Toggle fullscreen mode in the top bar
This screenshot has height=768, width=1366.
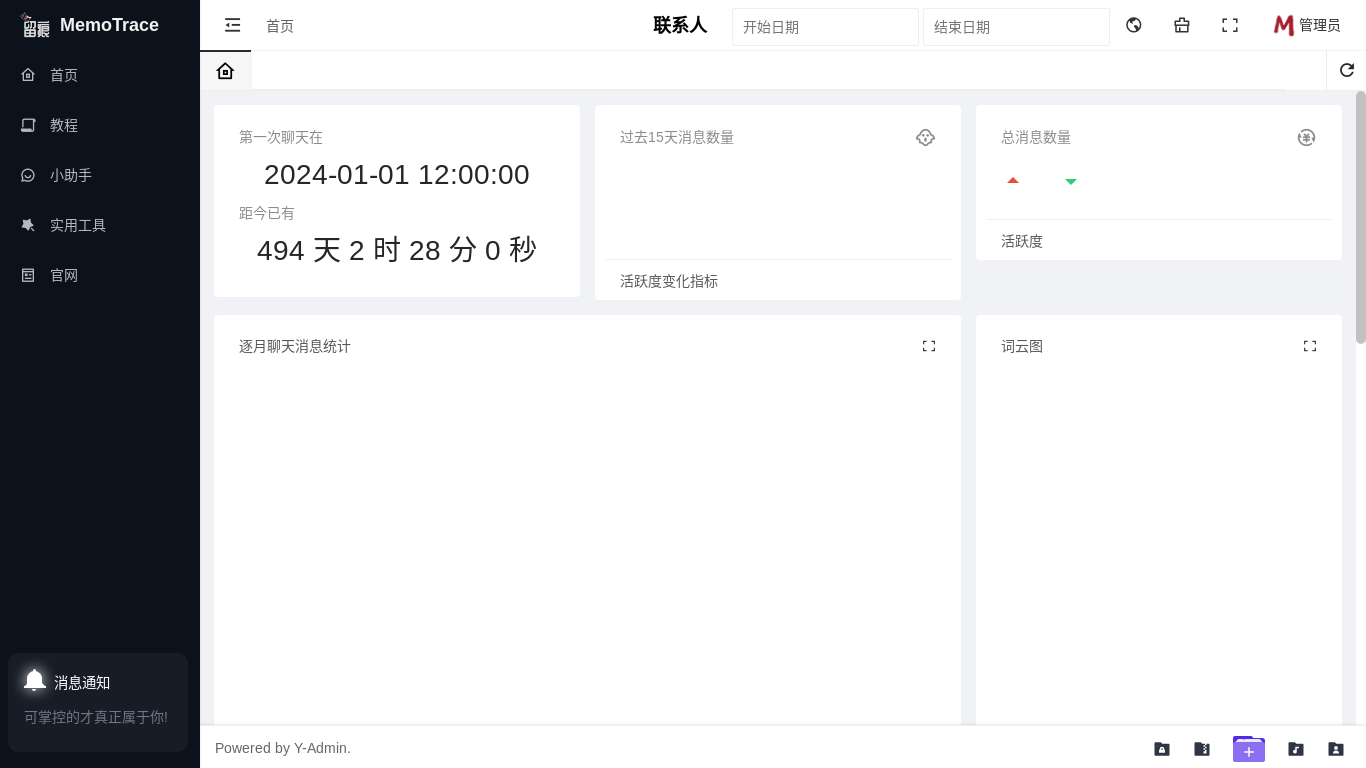[x=1230, y=25]
